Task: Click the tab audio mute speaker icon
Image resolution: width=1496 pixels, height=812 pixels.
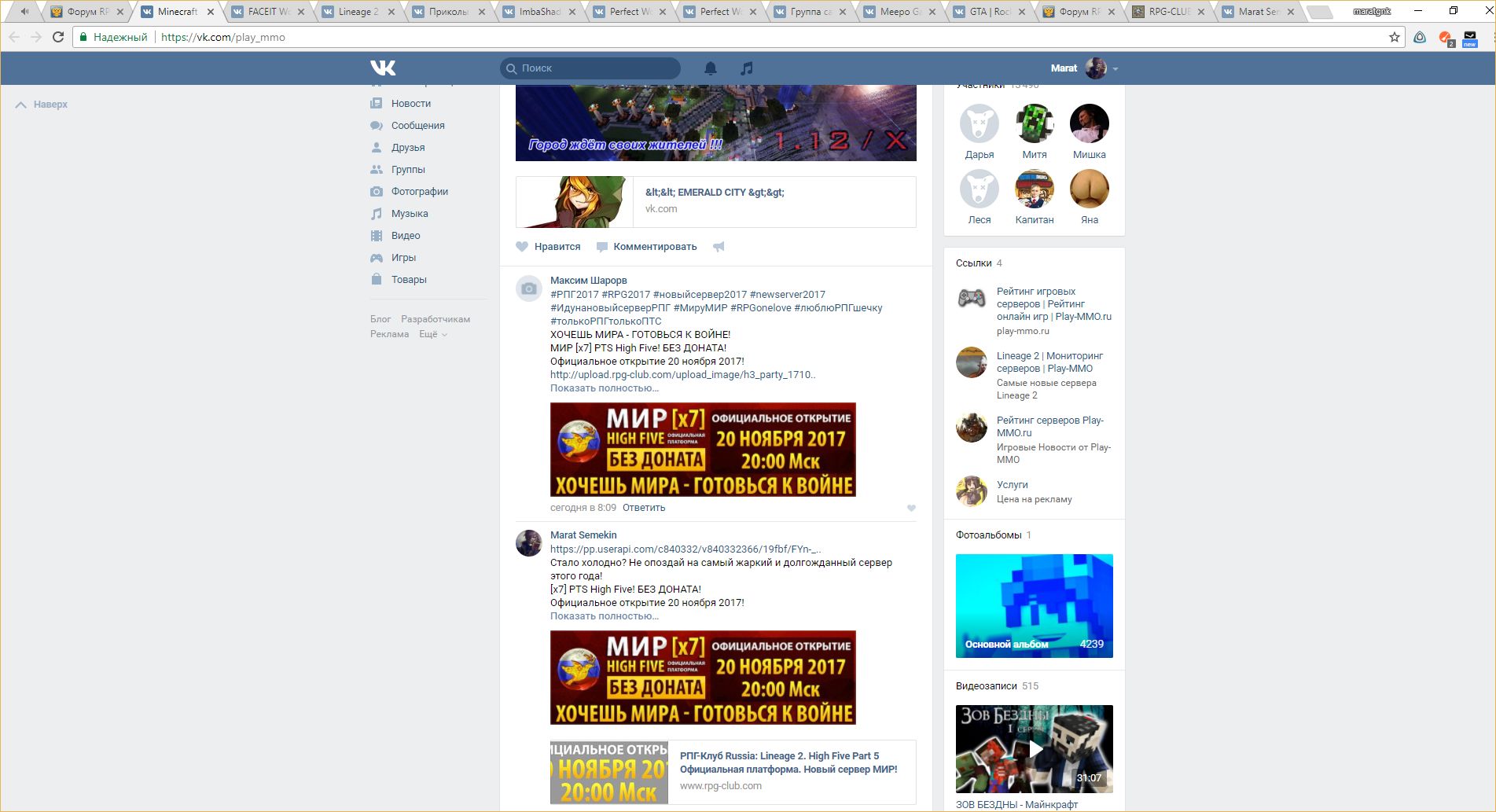Action: pos(24,12)
